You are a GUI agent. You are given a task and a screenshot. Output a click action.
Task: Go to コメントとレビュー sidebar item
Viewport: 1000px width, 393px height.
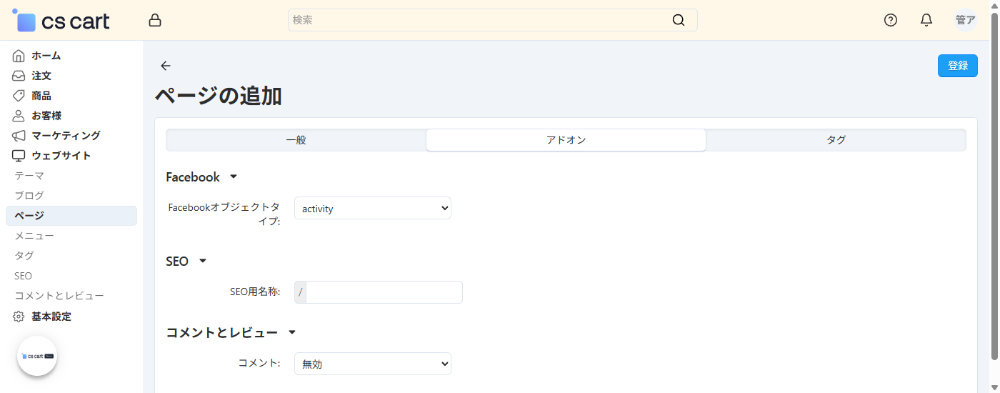(x=59, y=296)
